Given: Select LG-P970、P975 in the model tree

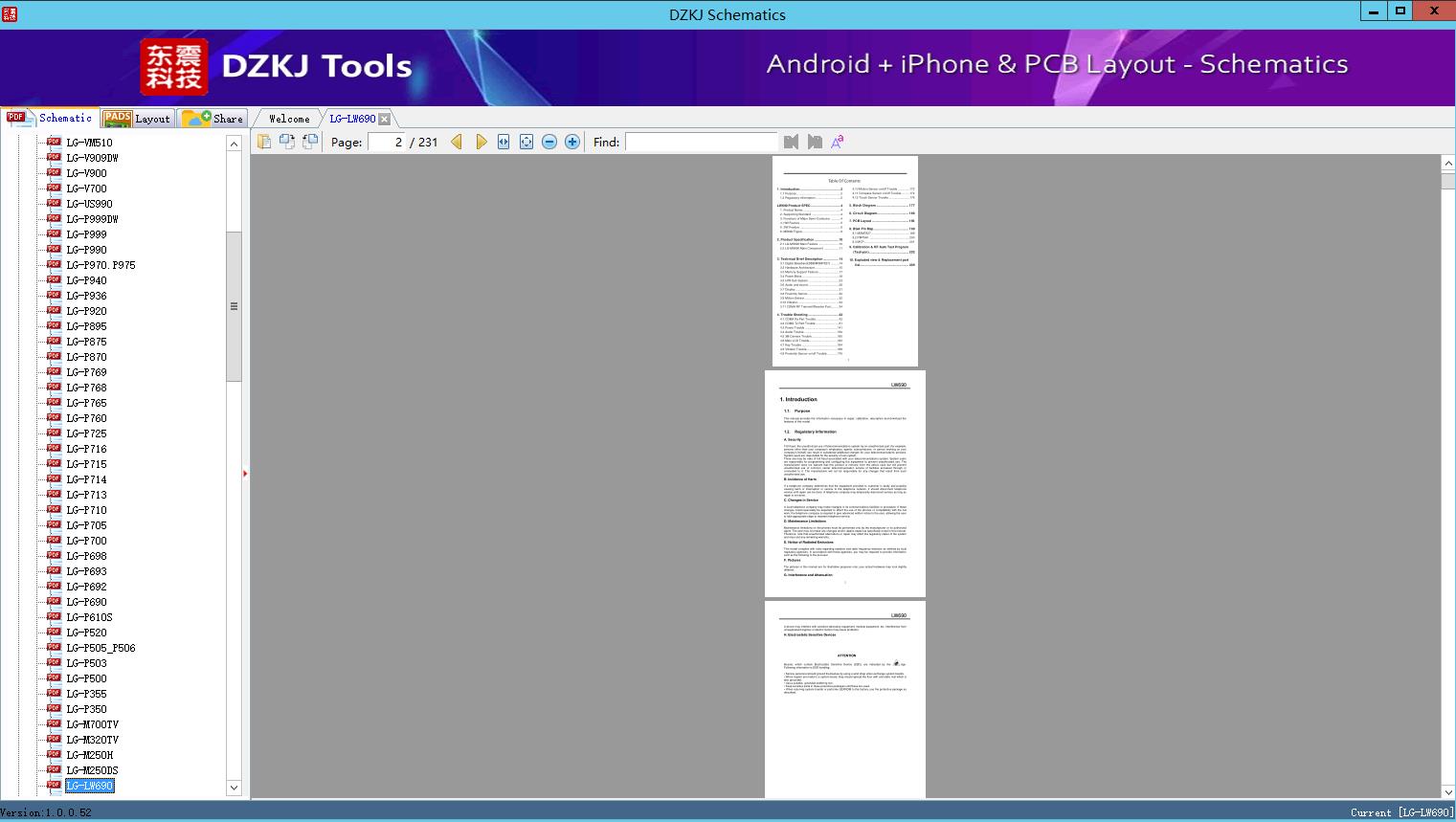Looking at the screenshot, I should [101, 265].
